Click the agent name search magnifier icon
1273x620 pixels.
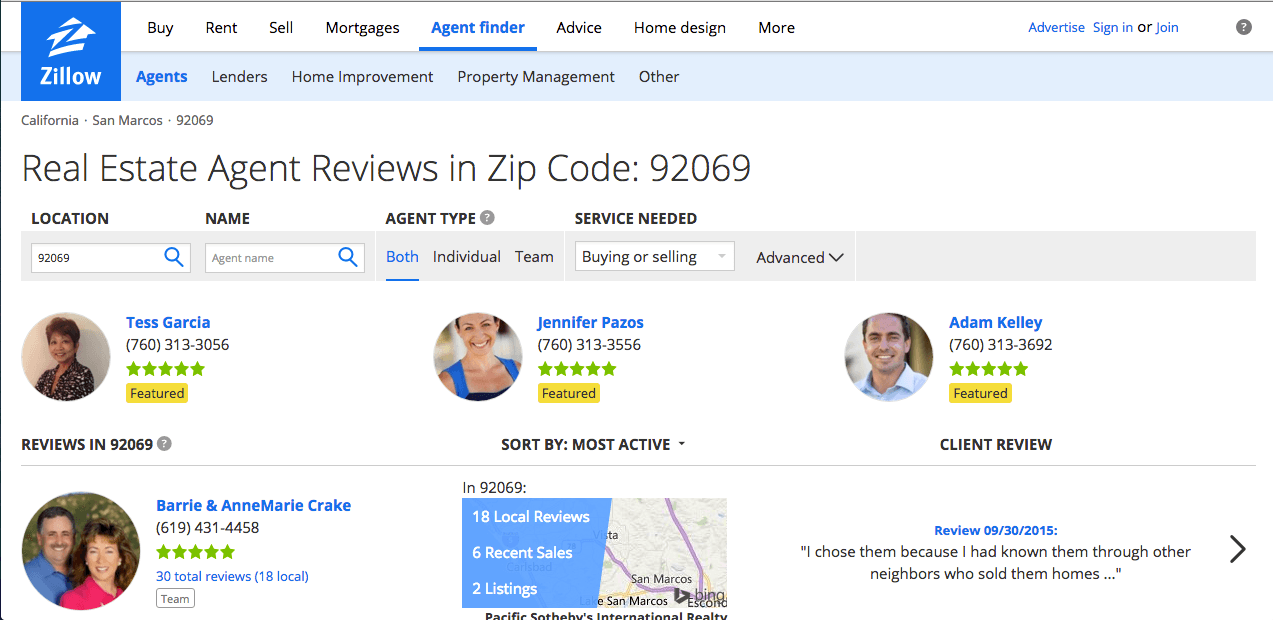tap(348, 257)
